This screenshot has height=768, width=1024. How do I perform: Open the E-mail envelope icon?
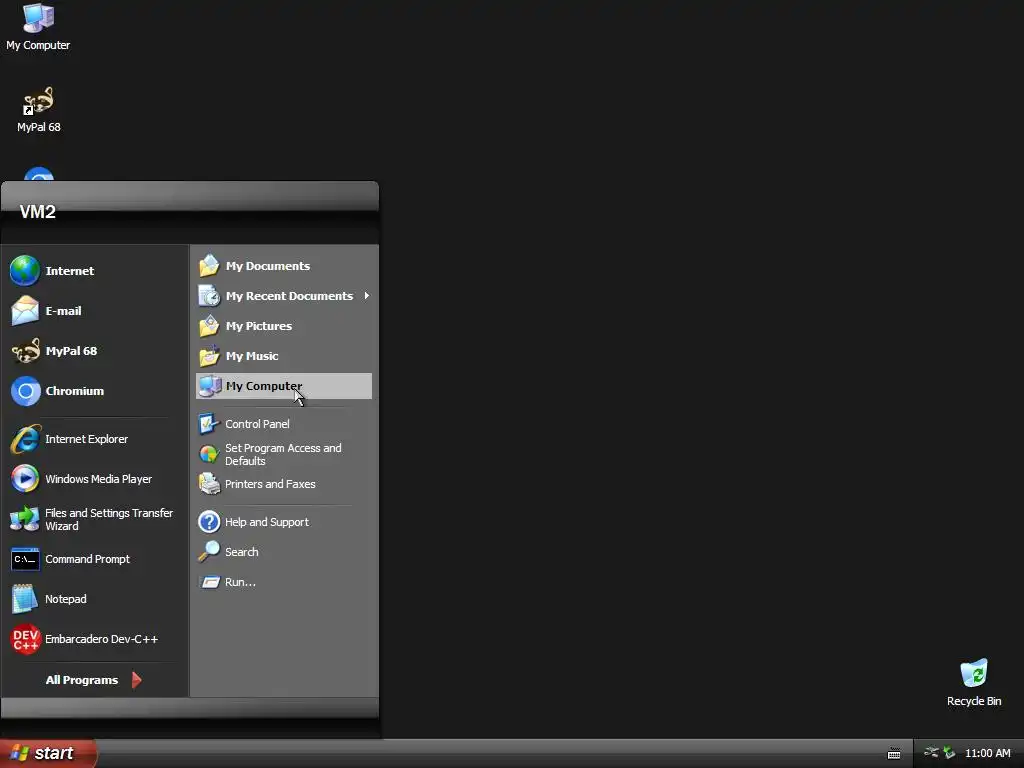click(25, 311)
